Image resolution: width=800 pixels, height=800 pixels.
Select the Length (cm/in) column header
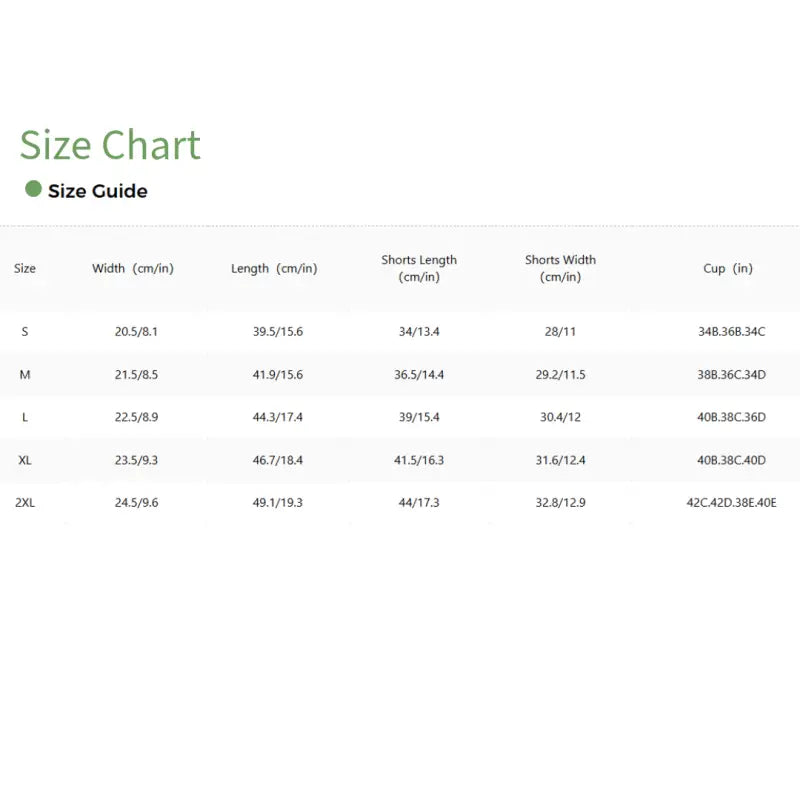click(x=274, y=268)
